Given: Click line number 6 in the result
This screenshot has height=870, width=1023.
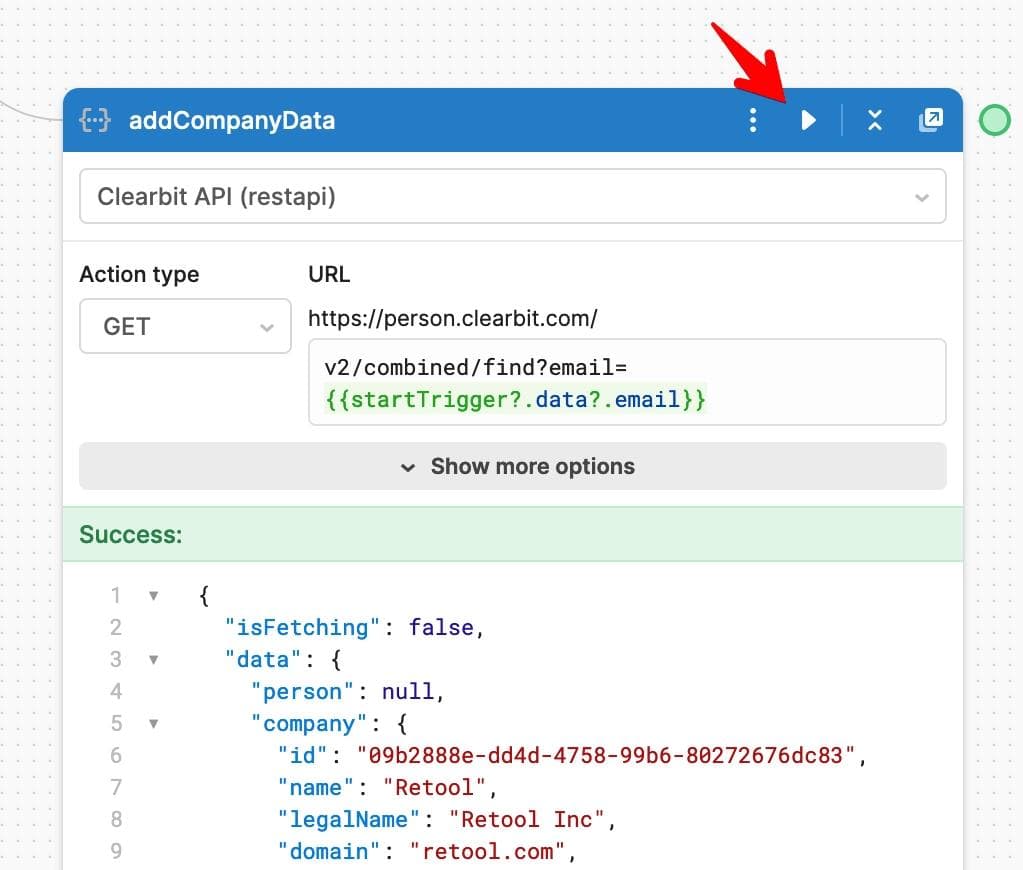Looking at the screenshot, I should pyautogui.click(x=116, y=756).
